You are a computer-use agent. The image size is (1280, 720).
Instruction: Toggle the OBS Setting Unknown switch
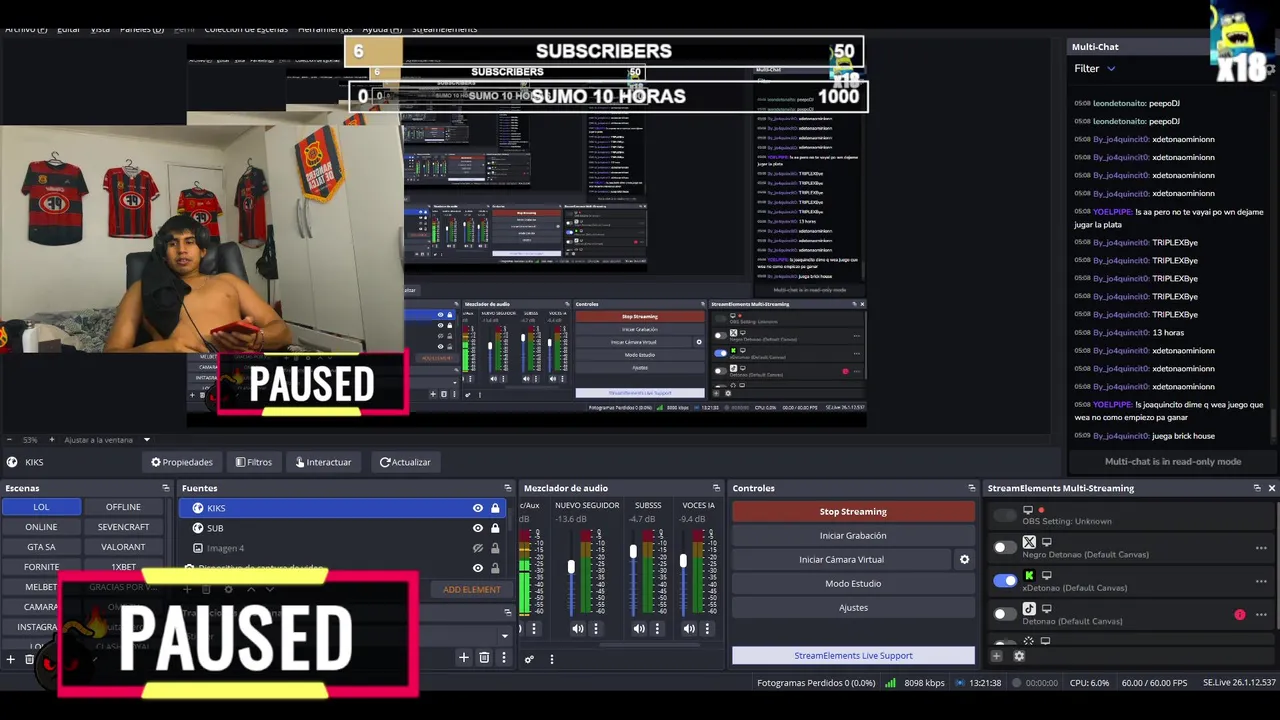[x=1004, y=515]
